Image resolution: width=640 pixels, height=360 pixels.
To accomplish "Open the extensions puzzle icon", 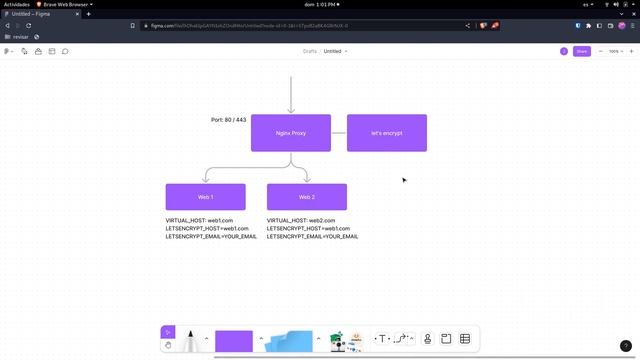I will [x=589, y=26].
